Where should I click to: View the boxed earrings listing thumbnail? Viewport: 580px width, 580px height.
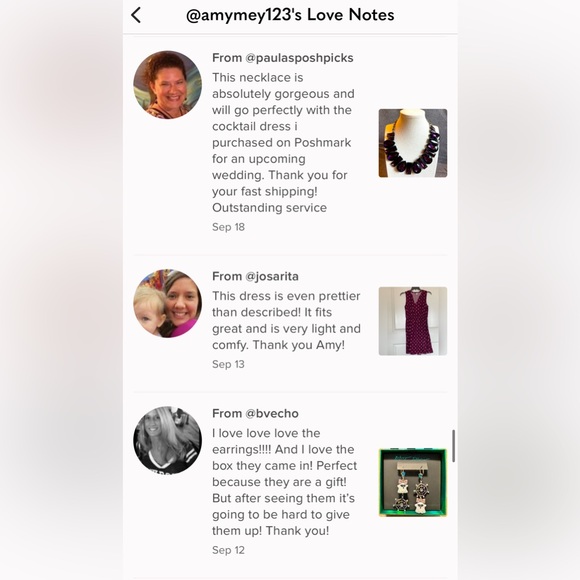click(x=413, y=482)
